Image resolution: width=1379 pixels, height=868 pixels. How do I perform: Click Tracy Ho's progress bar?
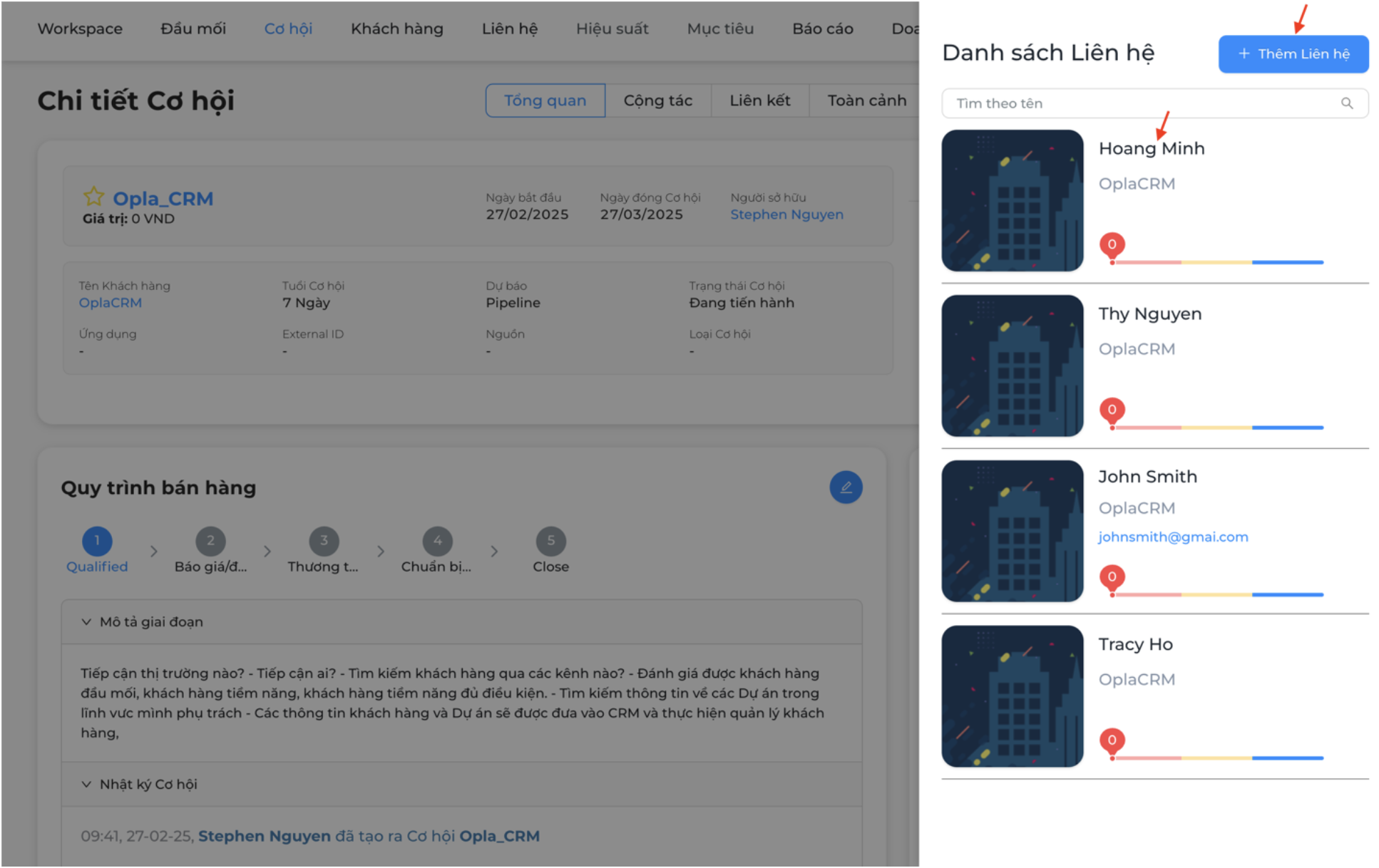(1218, 758)
